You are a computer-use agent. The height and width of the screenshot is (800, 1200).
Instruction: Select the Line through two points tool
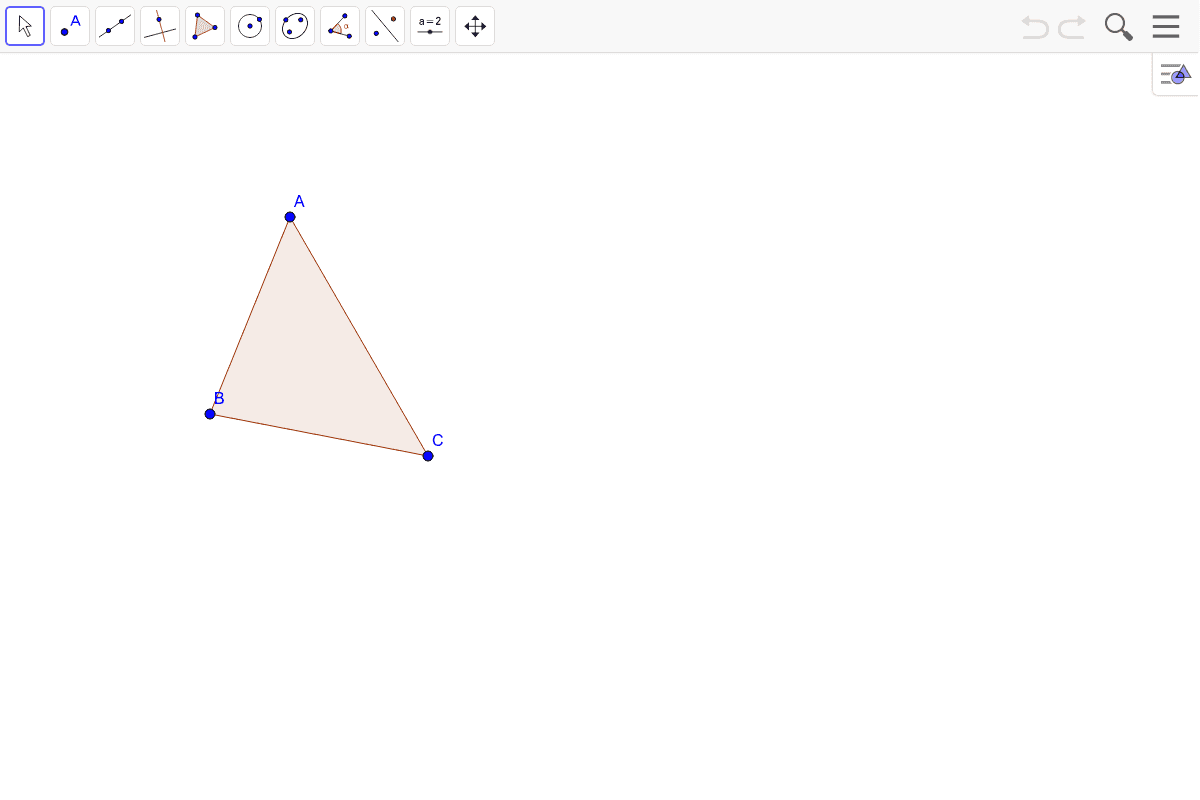115,26
